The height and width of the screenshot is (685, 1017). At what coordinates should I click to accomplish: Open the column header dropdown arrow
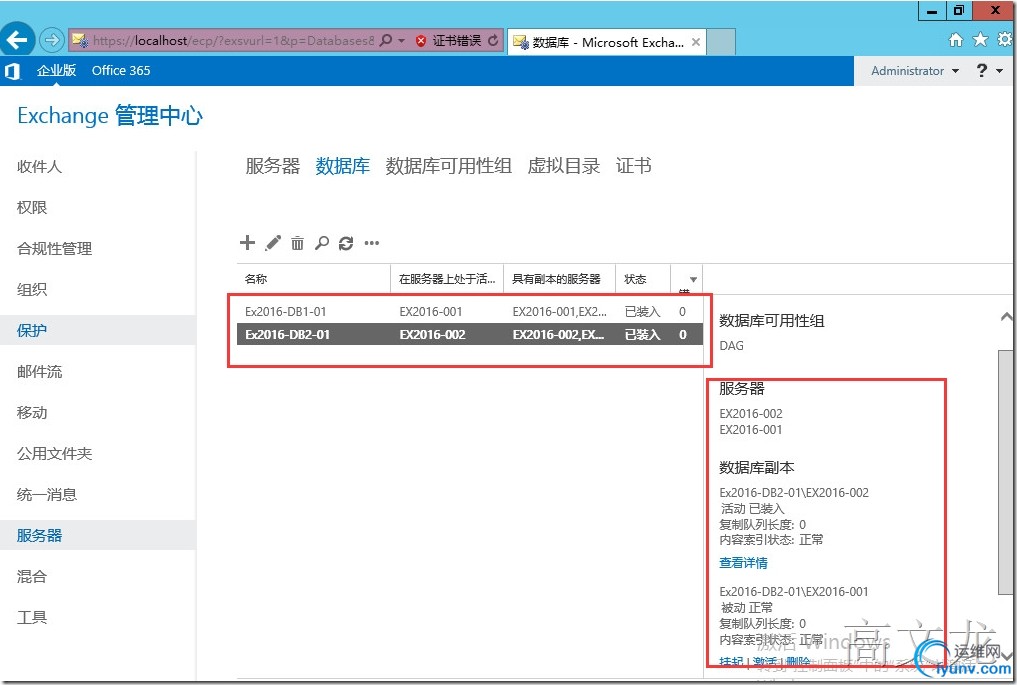(x=693, y=280)
